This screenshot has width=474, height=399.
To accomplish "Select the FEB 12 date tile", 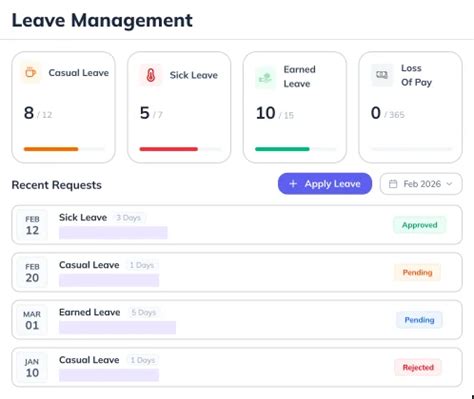I will (x=32, y=225).
